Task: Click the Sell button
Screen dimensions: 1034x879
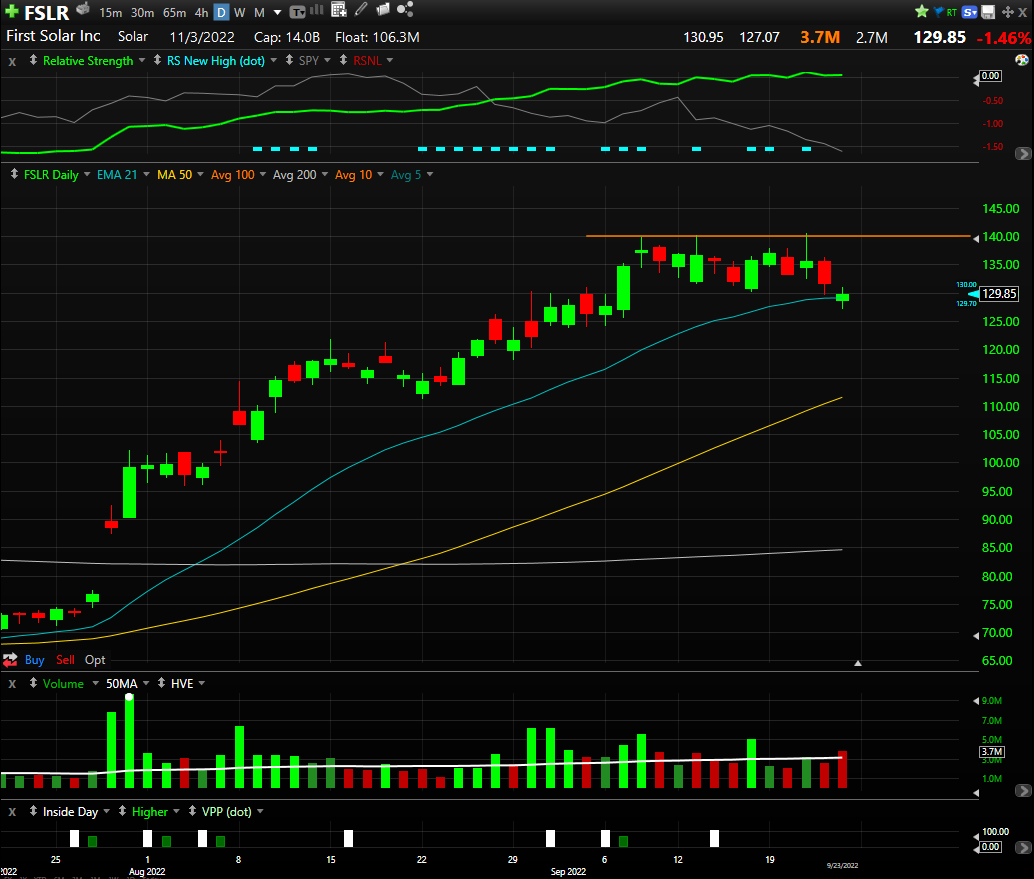Action: pyautogui.click(x=65, y=660)
